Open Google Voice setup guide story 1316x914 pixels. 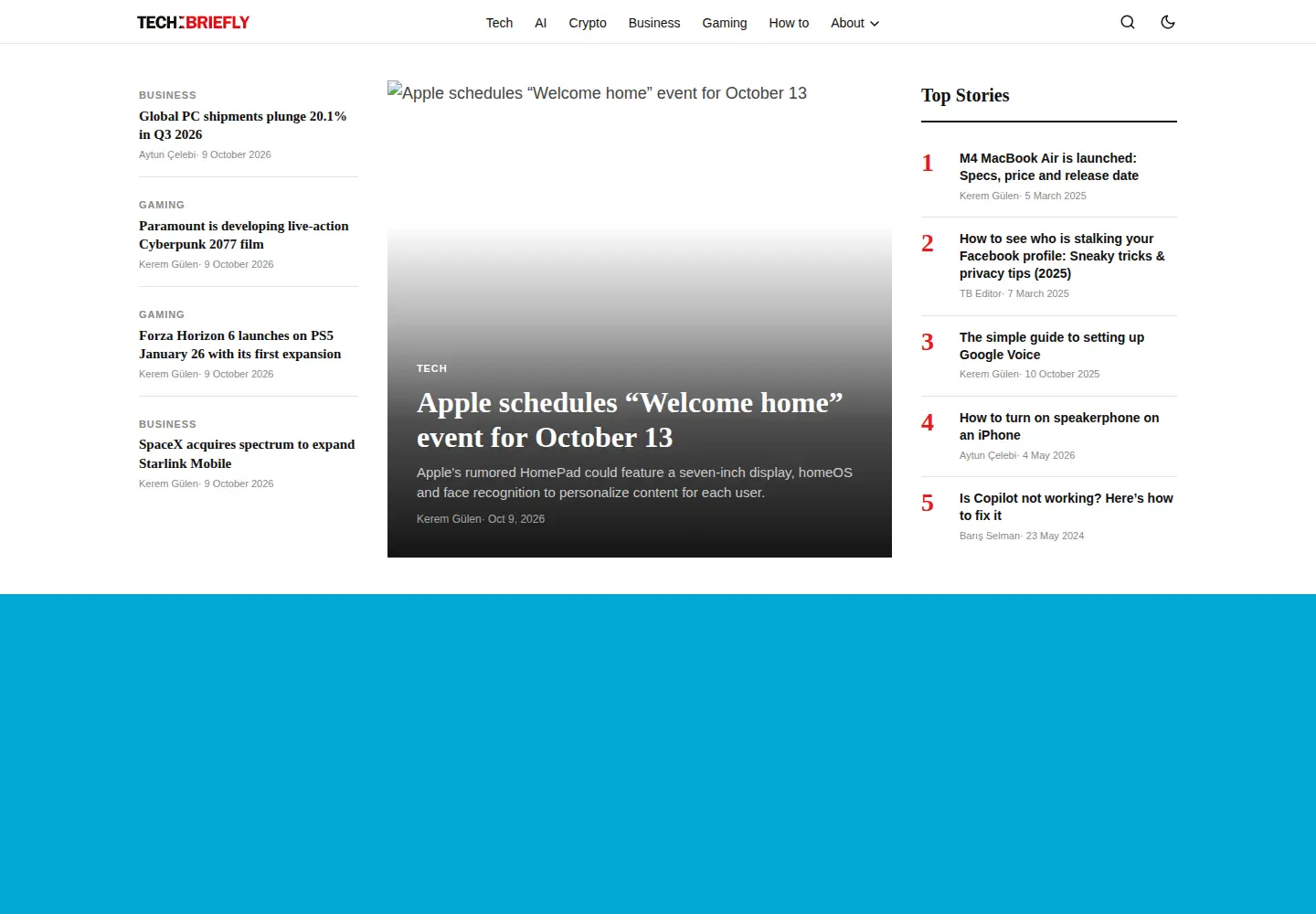pyautogui.click(x=1052, y=345)
